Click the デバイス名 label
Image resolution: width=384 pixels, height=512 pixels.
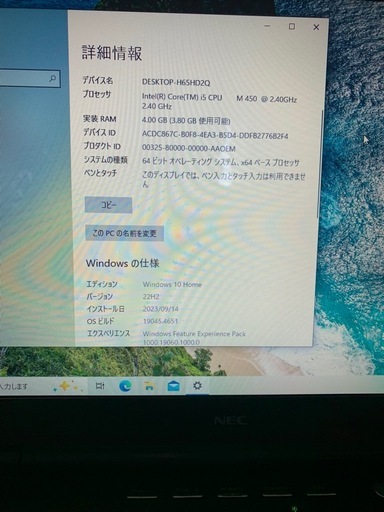98,80
